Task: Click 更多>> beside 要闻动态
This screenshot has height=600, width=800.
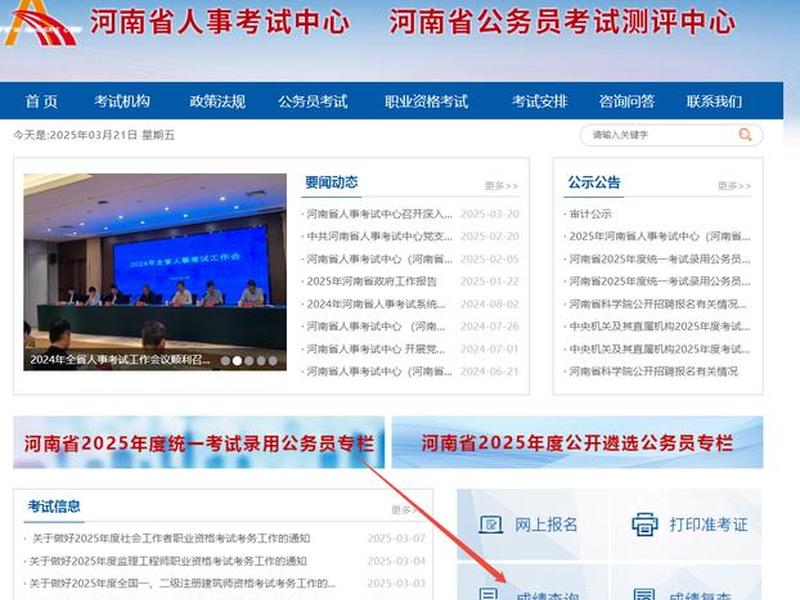Action: pos(502,186)
